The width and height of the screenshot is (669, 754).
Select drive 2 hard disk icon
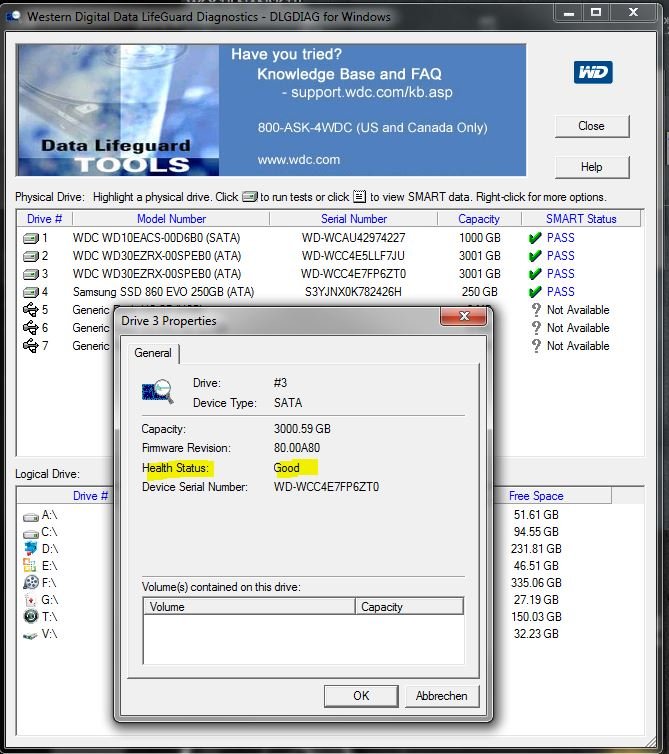click(x=31, y=256)
